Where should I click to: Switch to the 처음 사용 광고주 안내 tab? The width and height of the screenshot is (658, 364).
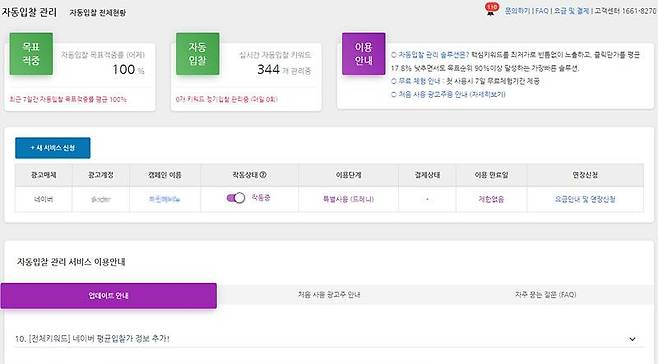tap(329, 295)
